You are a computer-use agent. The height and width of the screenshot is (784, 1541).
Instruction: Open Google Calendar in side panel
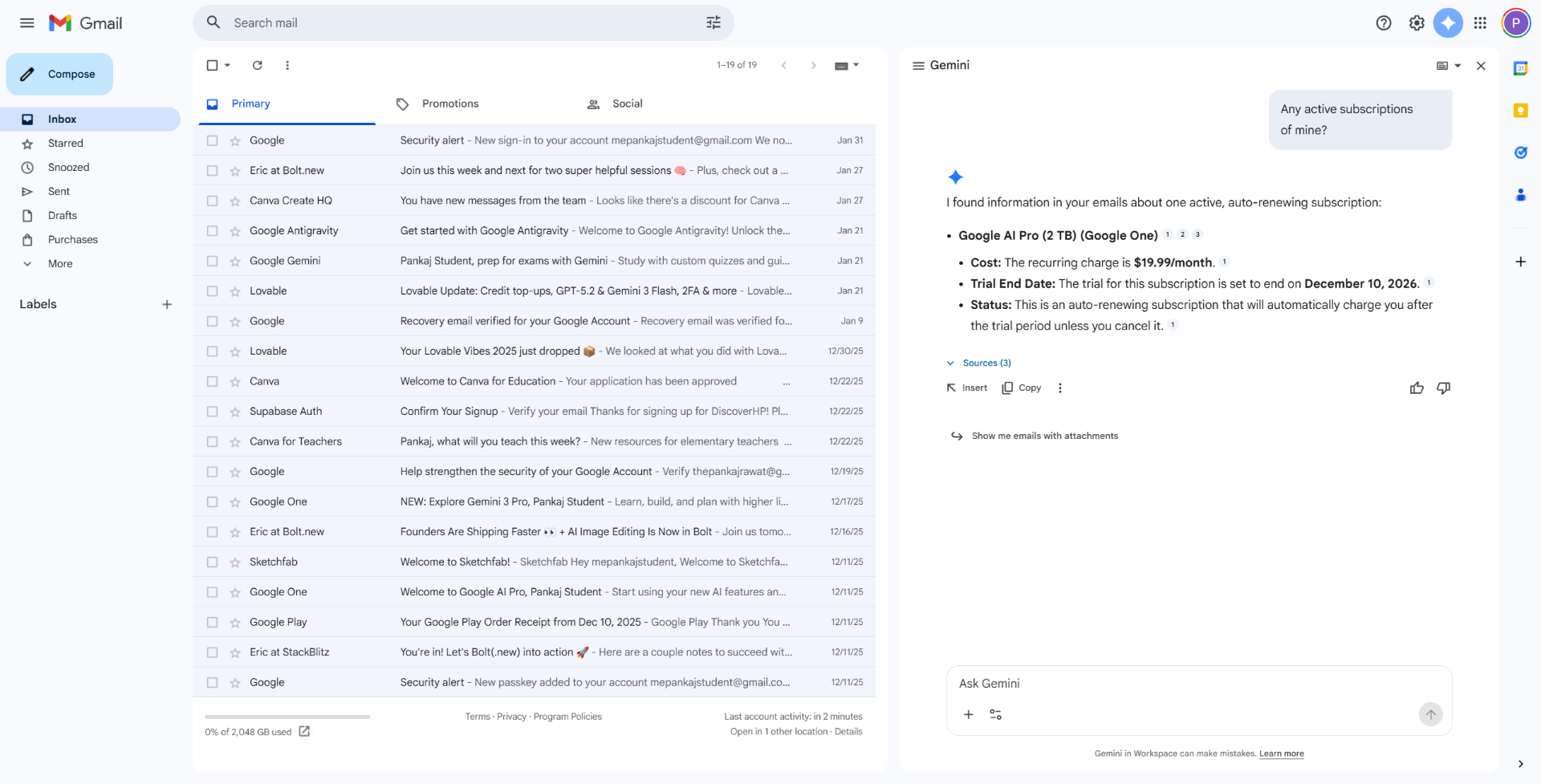click(x=1520, y=68)
